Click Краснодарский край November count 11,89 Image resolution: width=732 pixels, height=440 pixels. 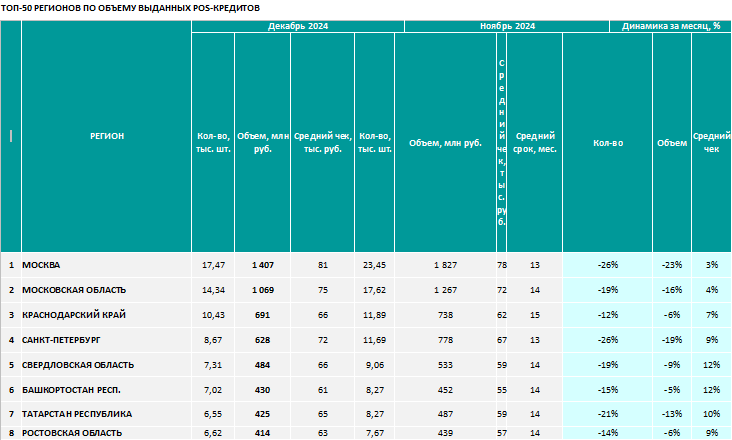[x=374, y=315]
